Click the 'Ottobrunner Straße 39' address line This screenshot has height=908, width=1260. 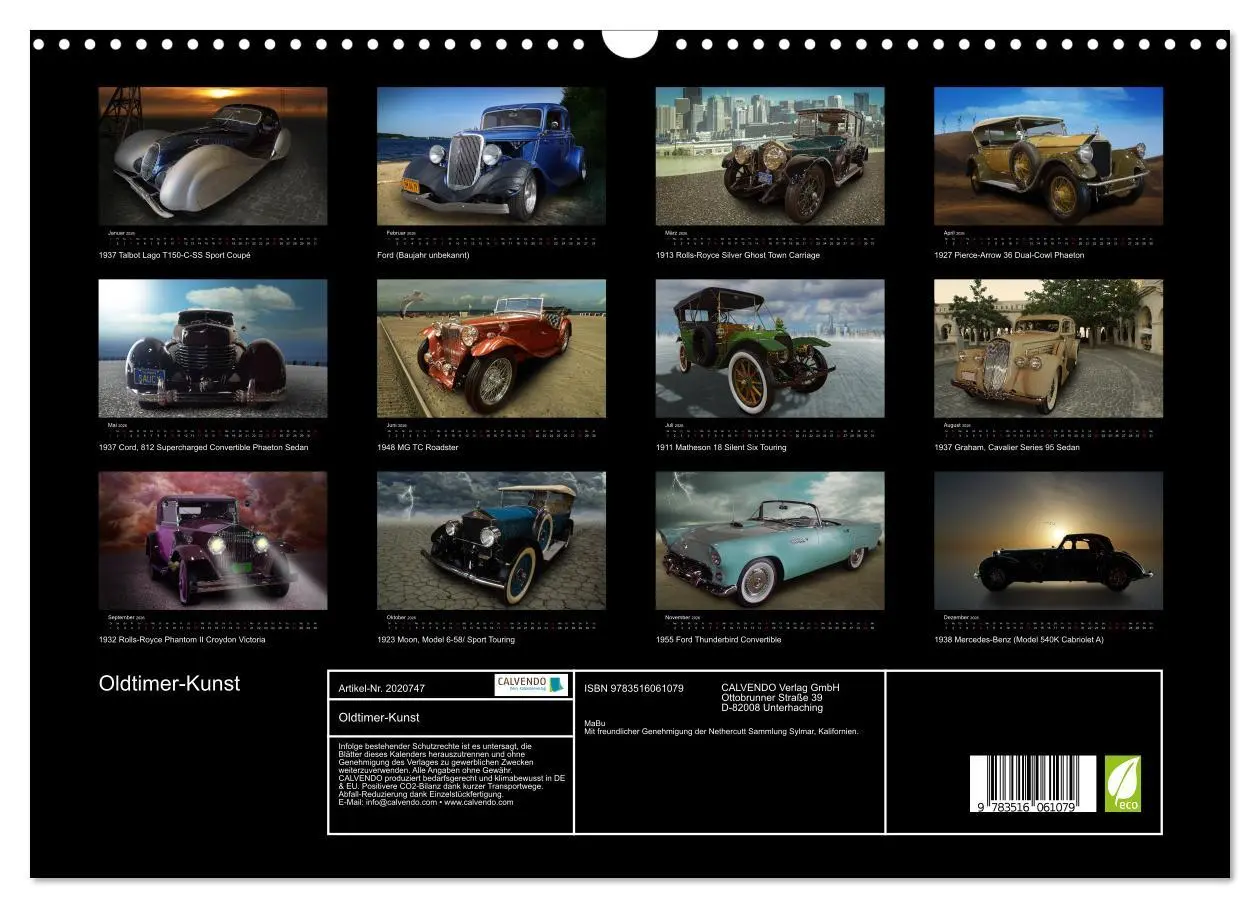coord(772,698)
